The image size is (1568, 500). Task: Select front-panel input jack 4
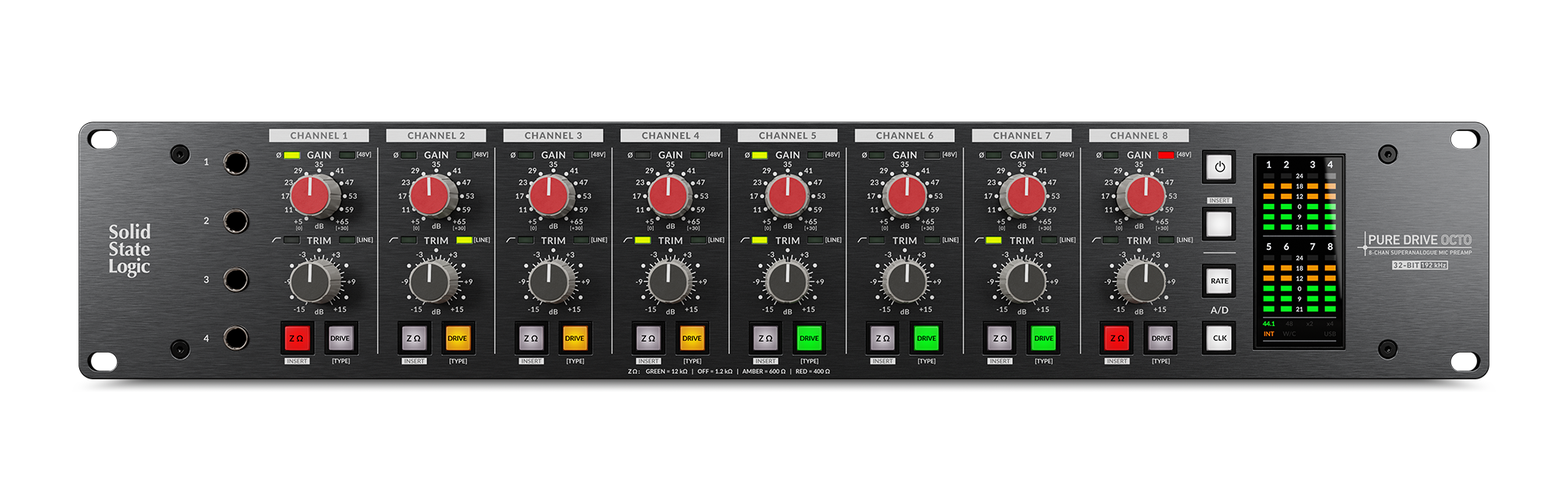[x=235, y=338]
